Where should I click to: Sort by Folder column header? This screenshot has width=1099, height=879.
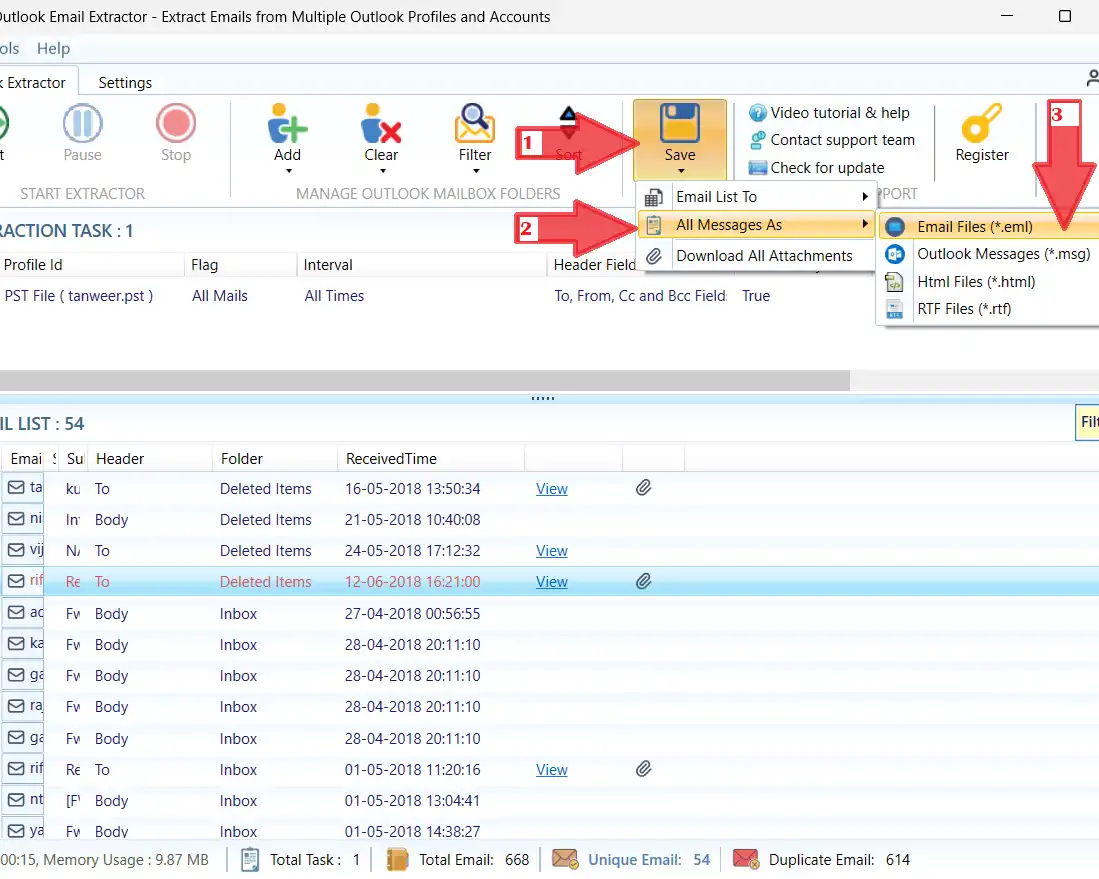[275, 458]
